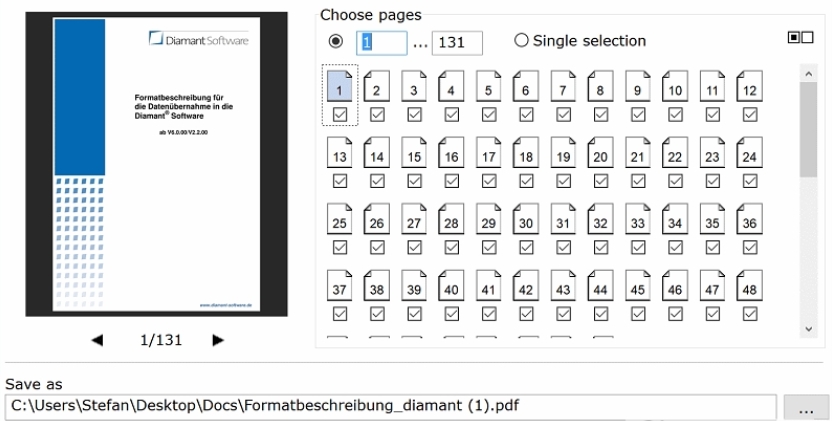Click the scroll up arrow in page list

(809, 74)
